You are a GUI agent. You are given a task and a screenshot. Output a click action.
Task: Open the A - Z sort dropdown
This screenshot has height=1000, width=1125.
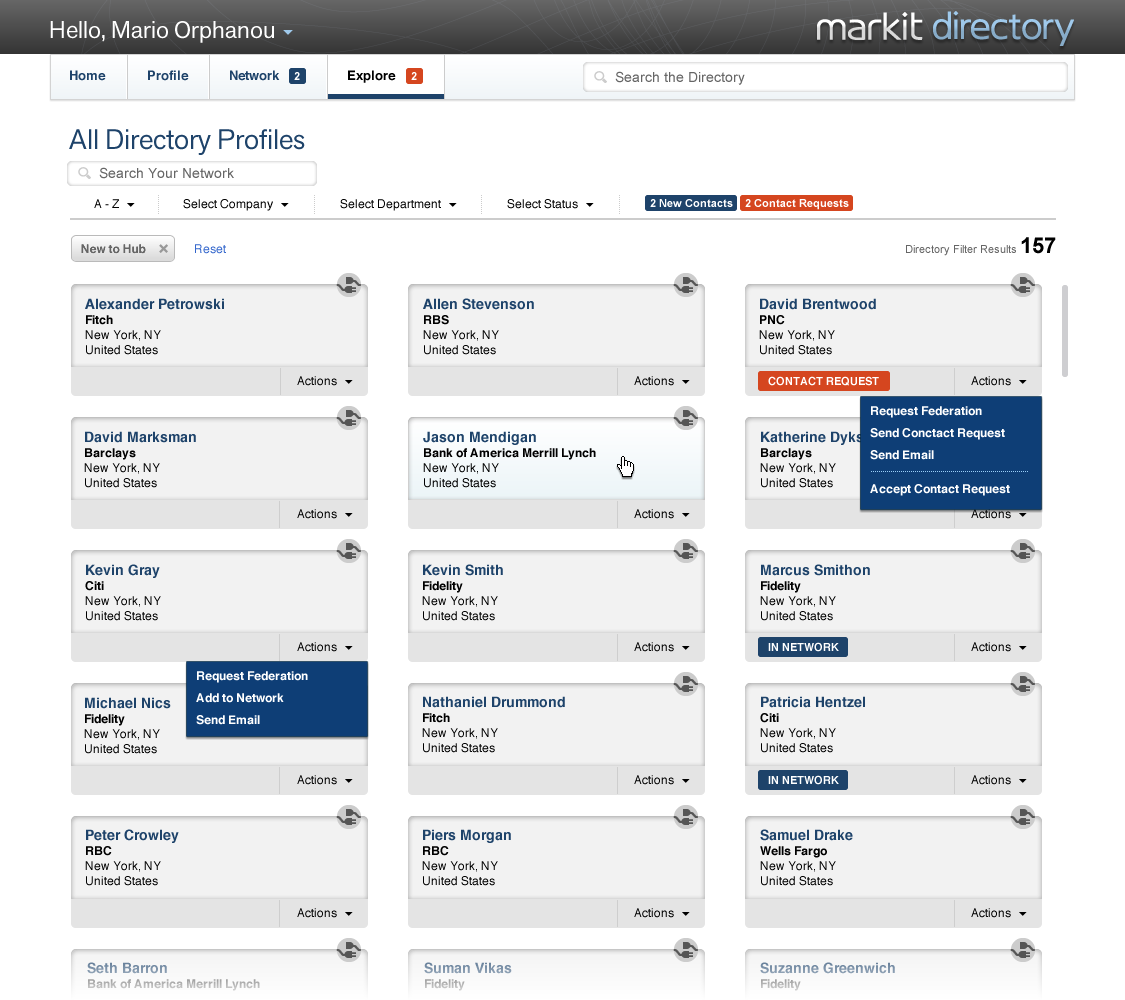(113, 204)
